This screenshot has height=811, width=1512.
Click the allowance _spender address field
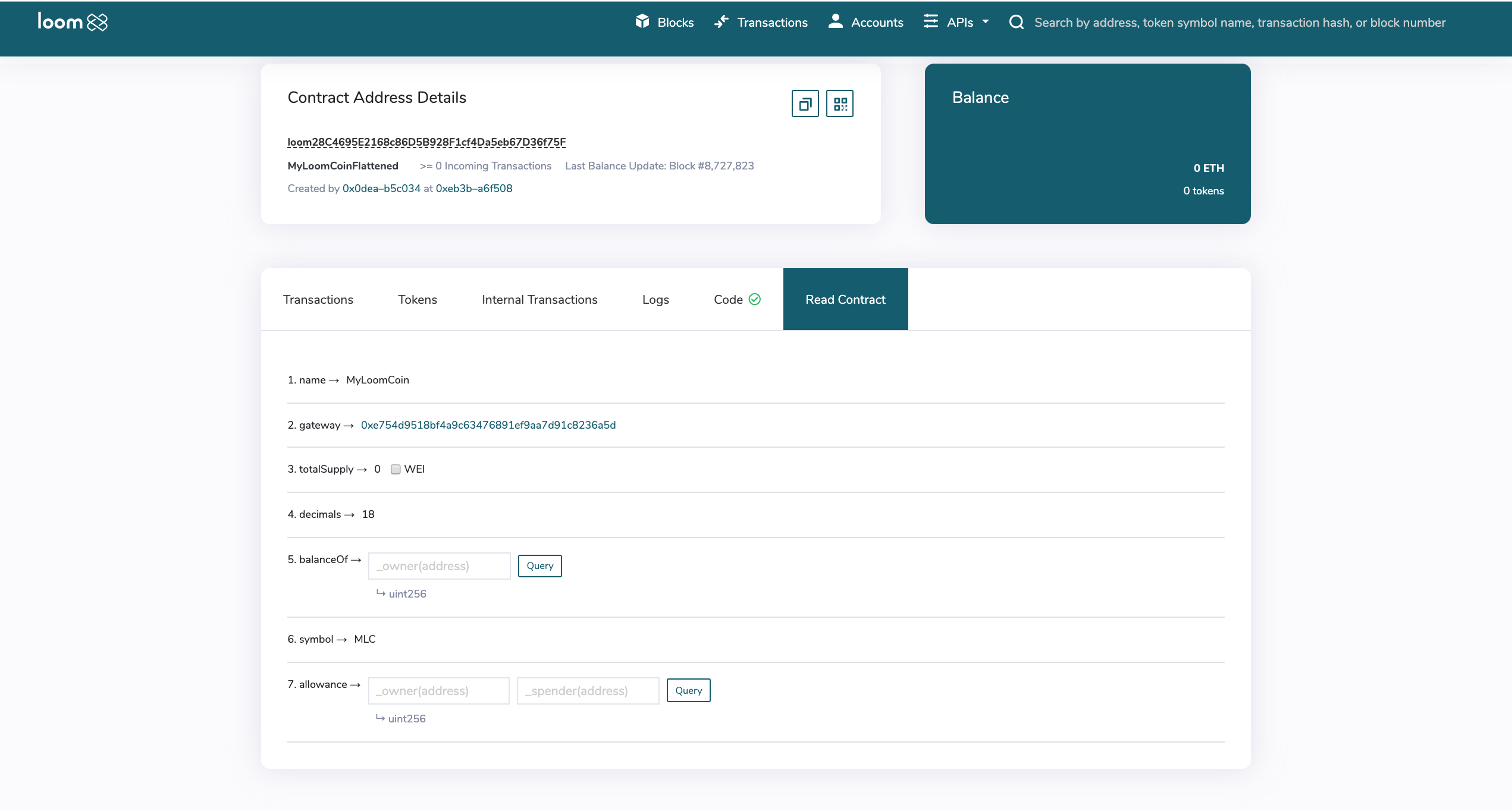(588, 691)
